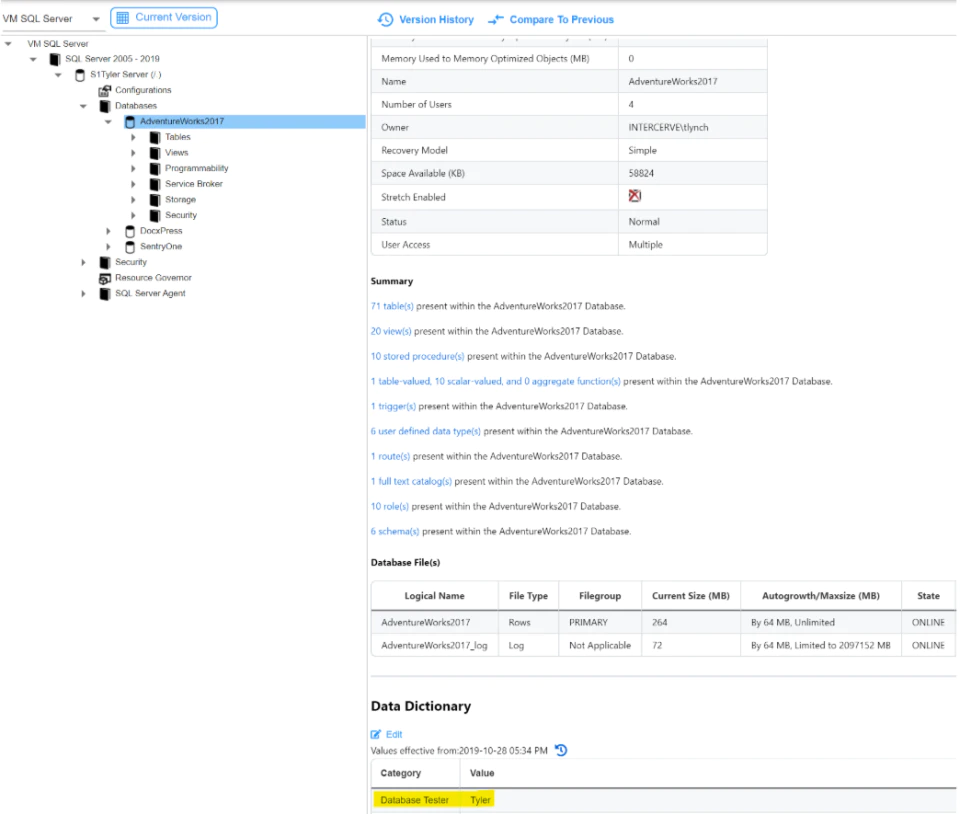Image resolution: width=960 pixels, height=814 pixels.
Task: Click the history icon beside Values effective date
Action: click(561, 750)
